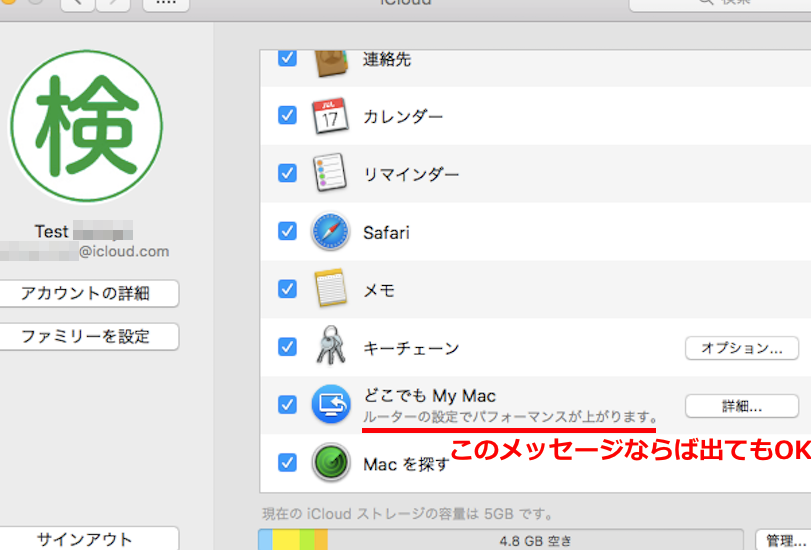Click the Mac を探す label
811x550 pixels.
406,465
